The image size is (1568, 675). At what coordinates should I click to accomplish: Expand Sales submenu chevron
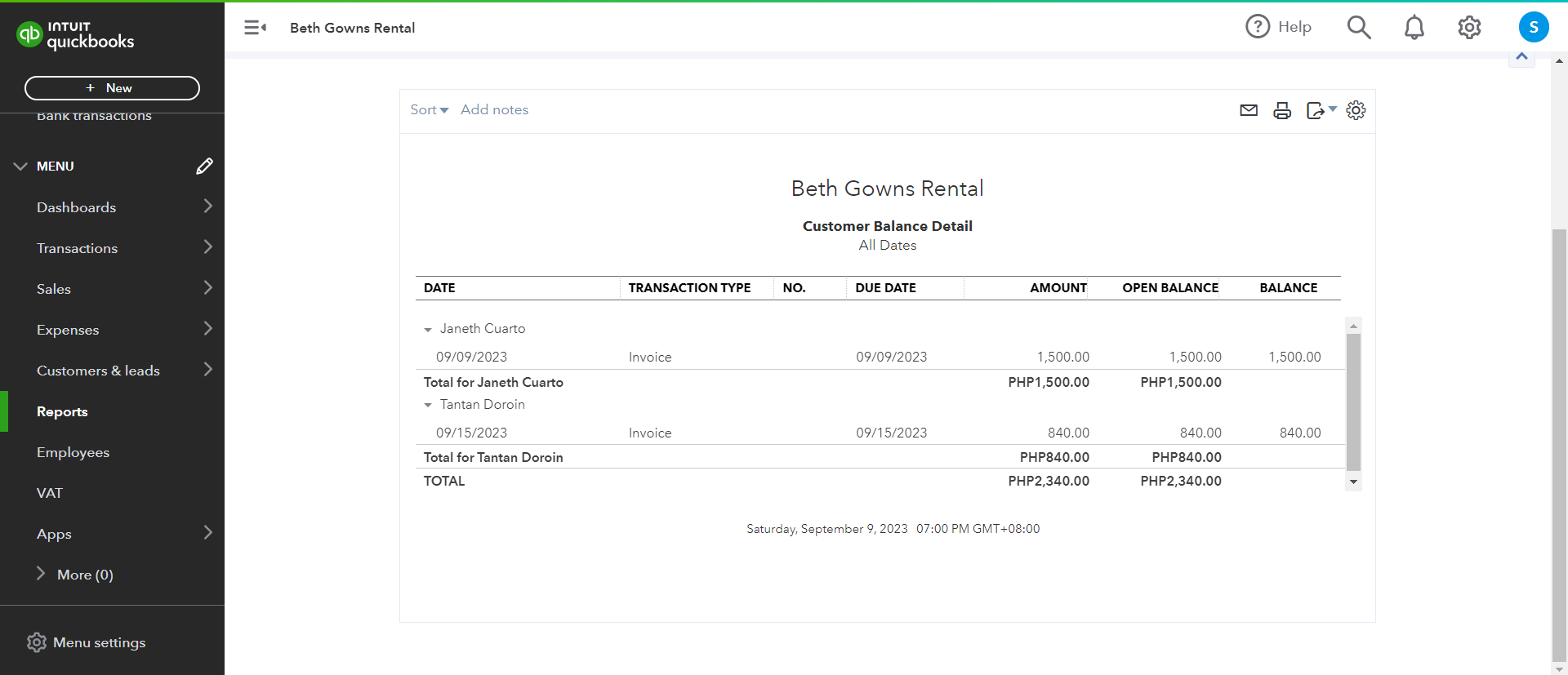(208, 288)
